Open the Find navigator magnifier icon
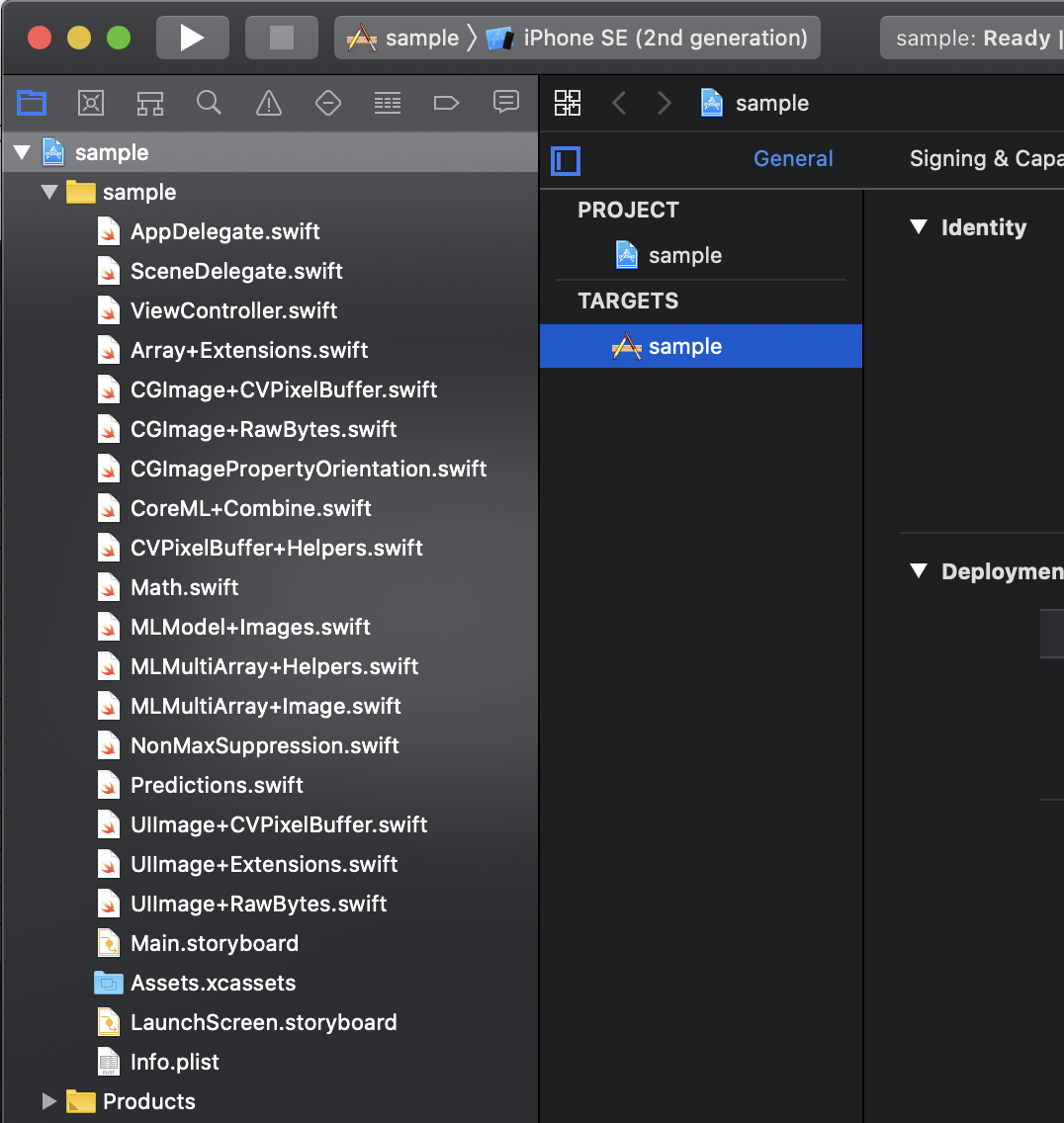 [x=210, y=103]
